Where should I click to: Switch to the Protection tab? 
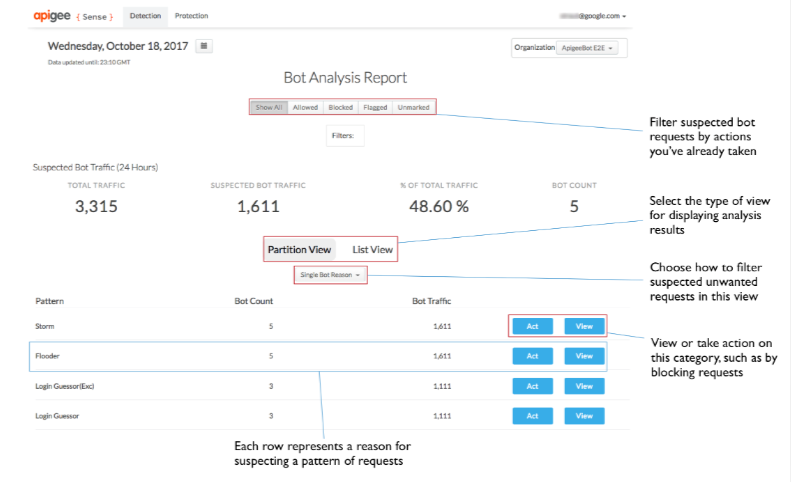[x=192, y=17]
